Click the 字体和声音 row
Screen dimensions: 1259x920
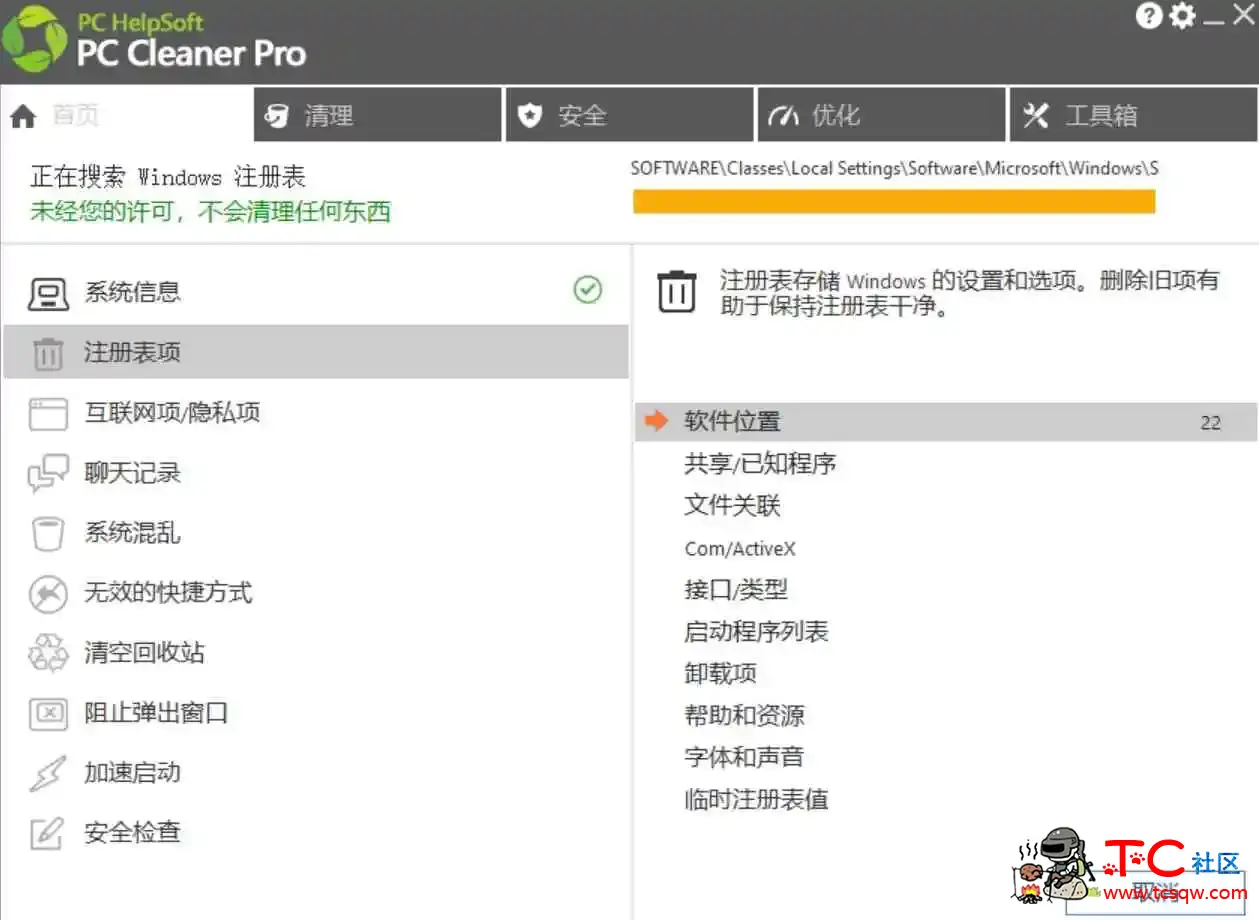tap(946, 758)
